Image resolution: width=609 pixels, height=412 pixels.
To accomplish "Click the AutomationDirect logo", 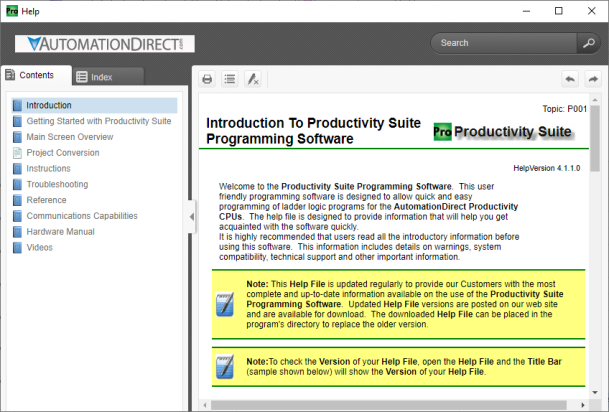I will tap(98, 44).
